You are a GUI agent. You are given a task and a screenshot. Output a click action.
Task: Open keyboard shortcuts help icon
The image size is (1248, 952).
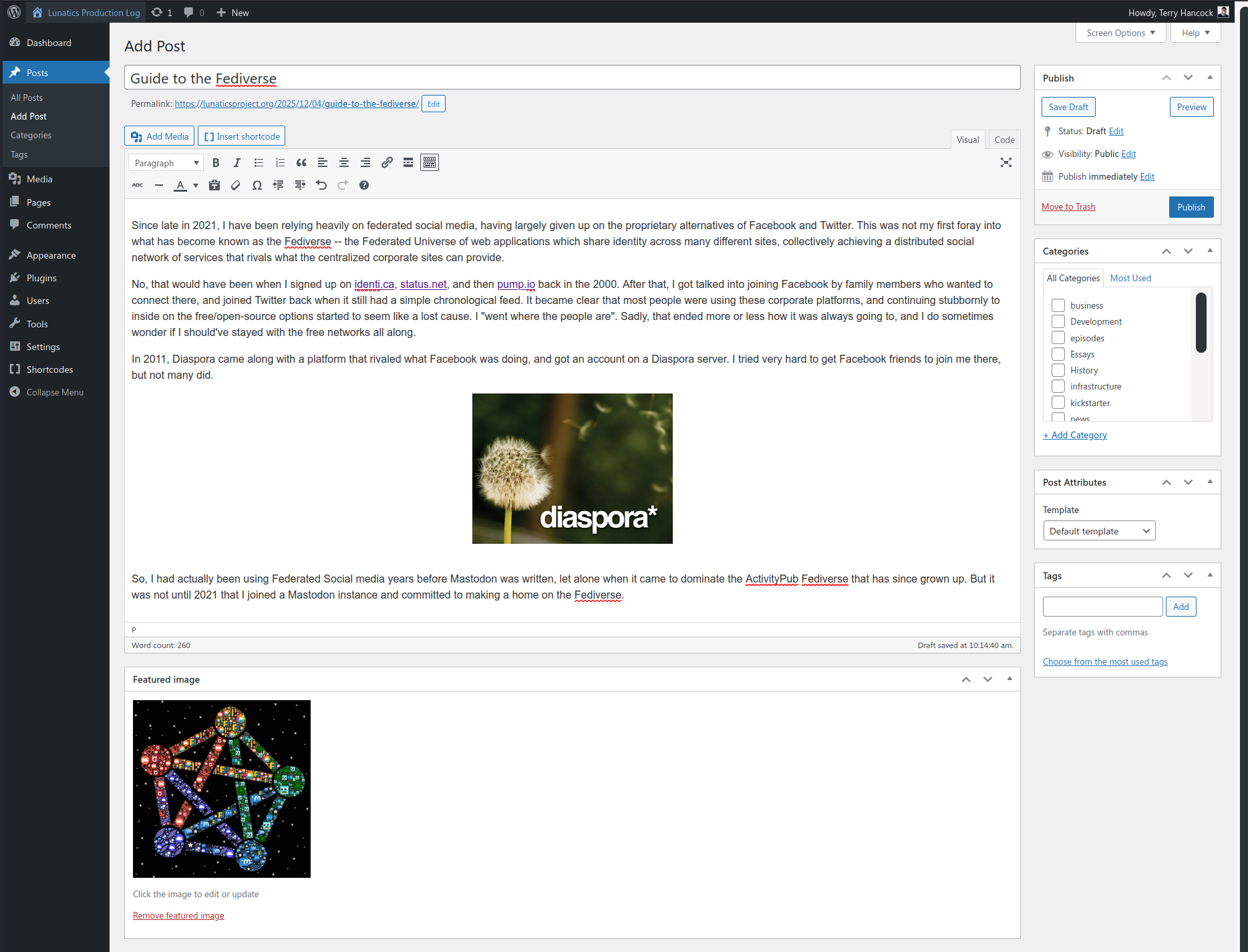click(364, 186)
